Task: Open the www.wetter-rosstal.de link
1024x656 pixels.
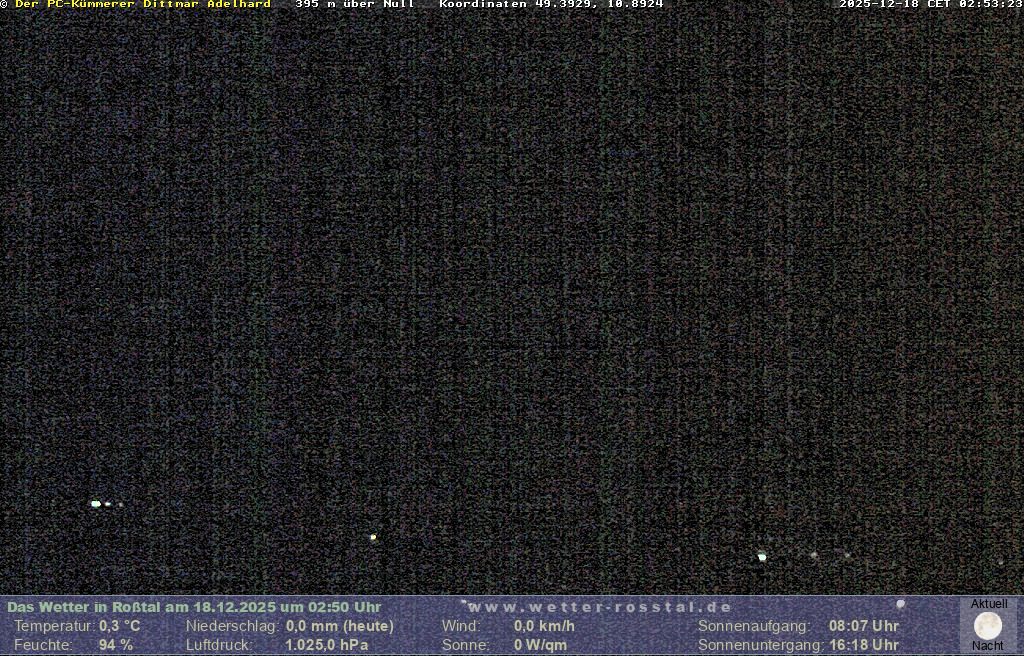Action: coord(600,607)
